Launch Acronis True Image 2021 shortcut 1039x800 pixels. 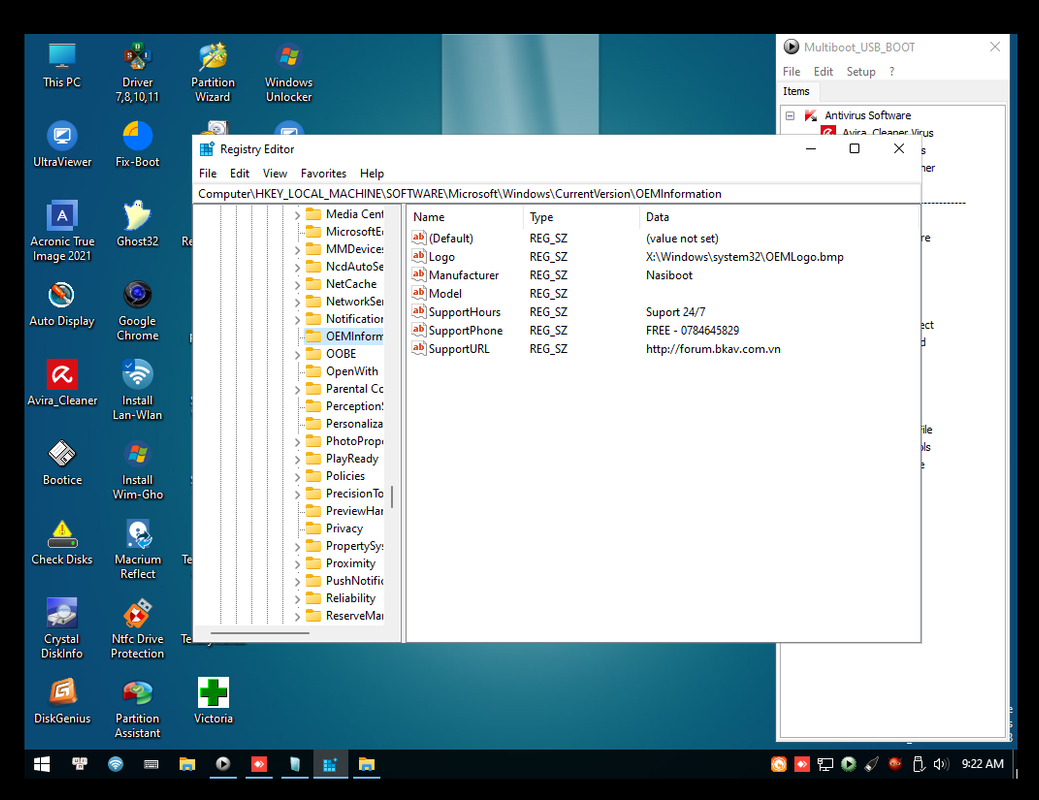(x=62, y=231)
